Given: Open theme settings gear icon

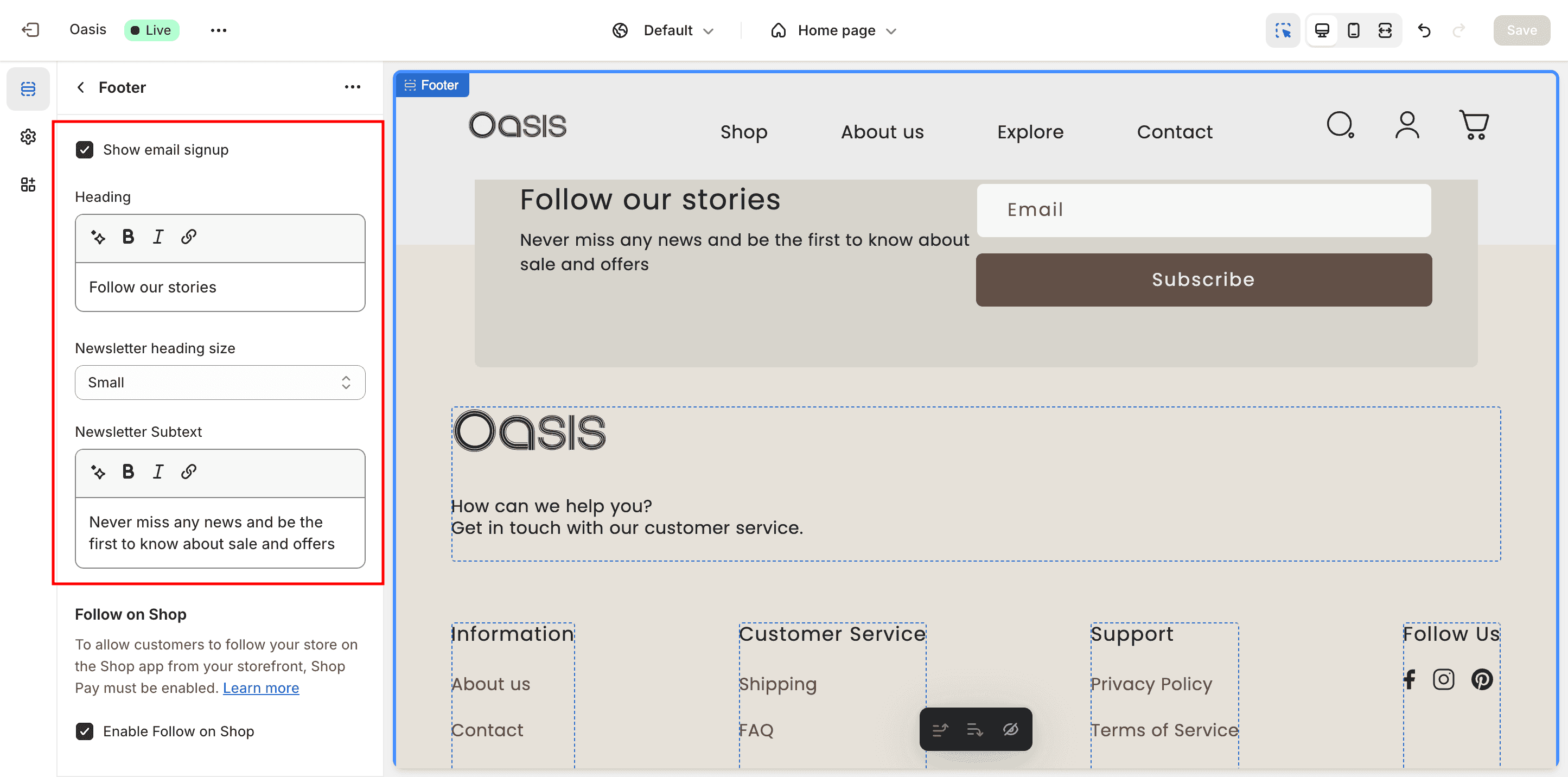Looking at the screenshot, I should (x=28, y=136).
